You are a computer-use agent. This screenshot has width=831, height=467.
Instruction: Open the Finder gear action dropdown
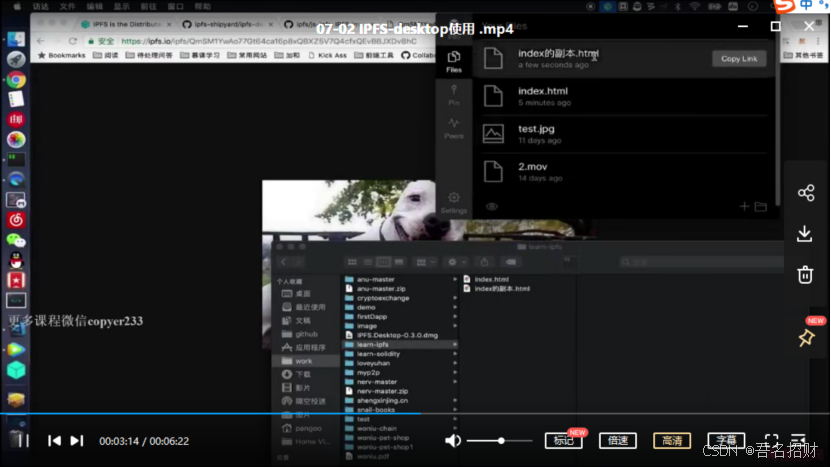click(x=456, y=262)
